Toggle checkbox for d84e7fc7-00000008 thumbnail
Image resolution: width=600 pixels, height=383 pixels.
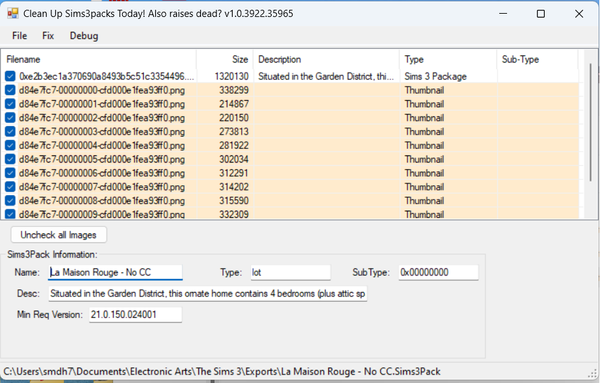pyautogui.click(x=10, y=200)
